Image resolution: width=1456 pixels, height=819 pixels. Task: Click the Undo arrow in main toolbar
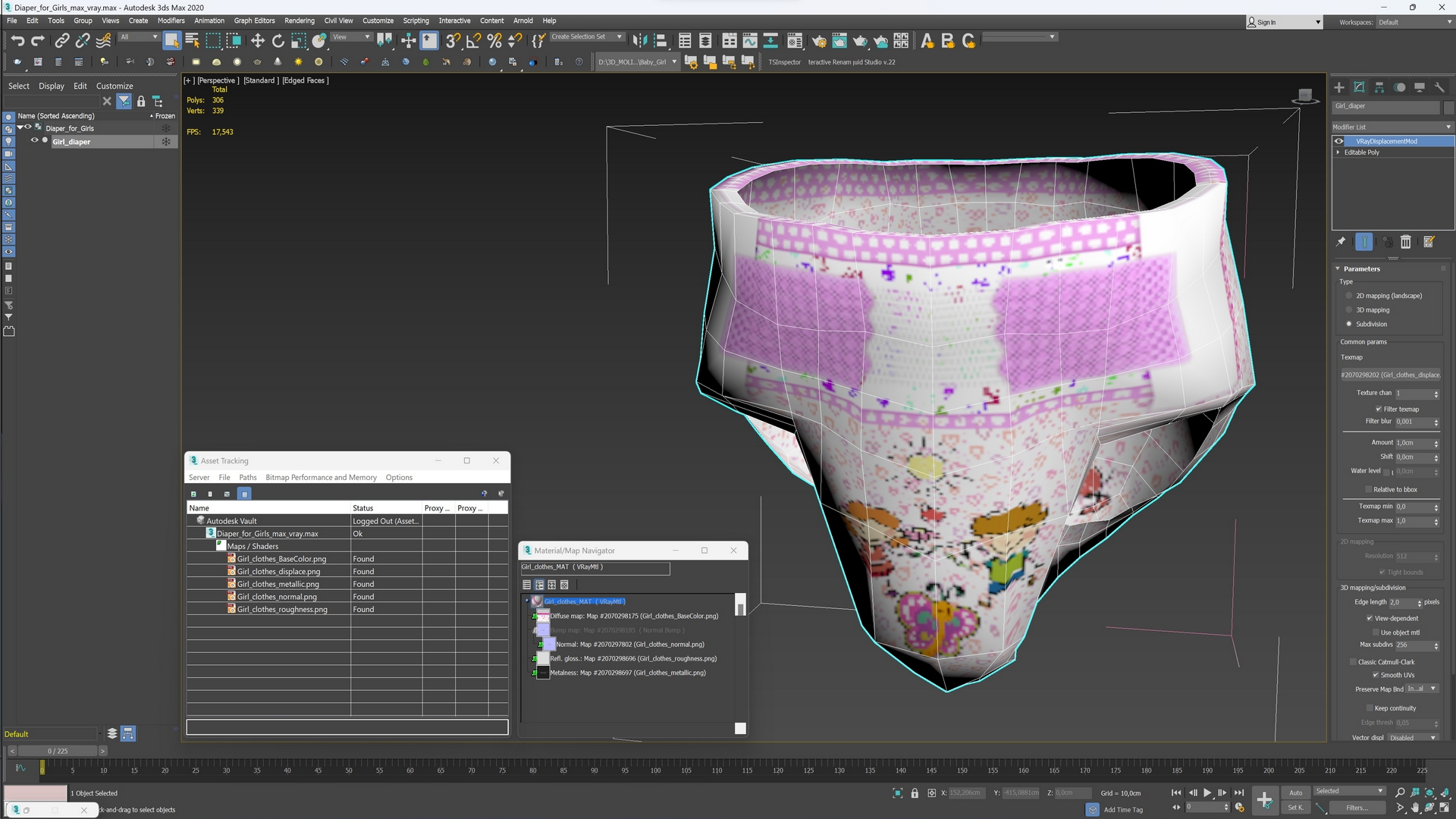coord(17,40)
